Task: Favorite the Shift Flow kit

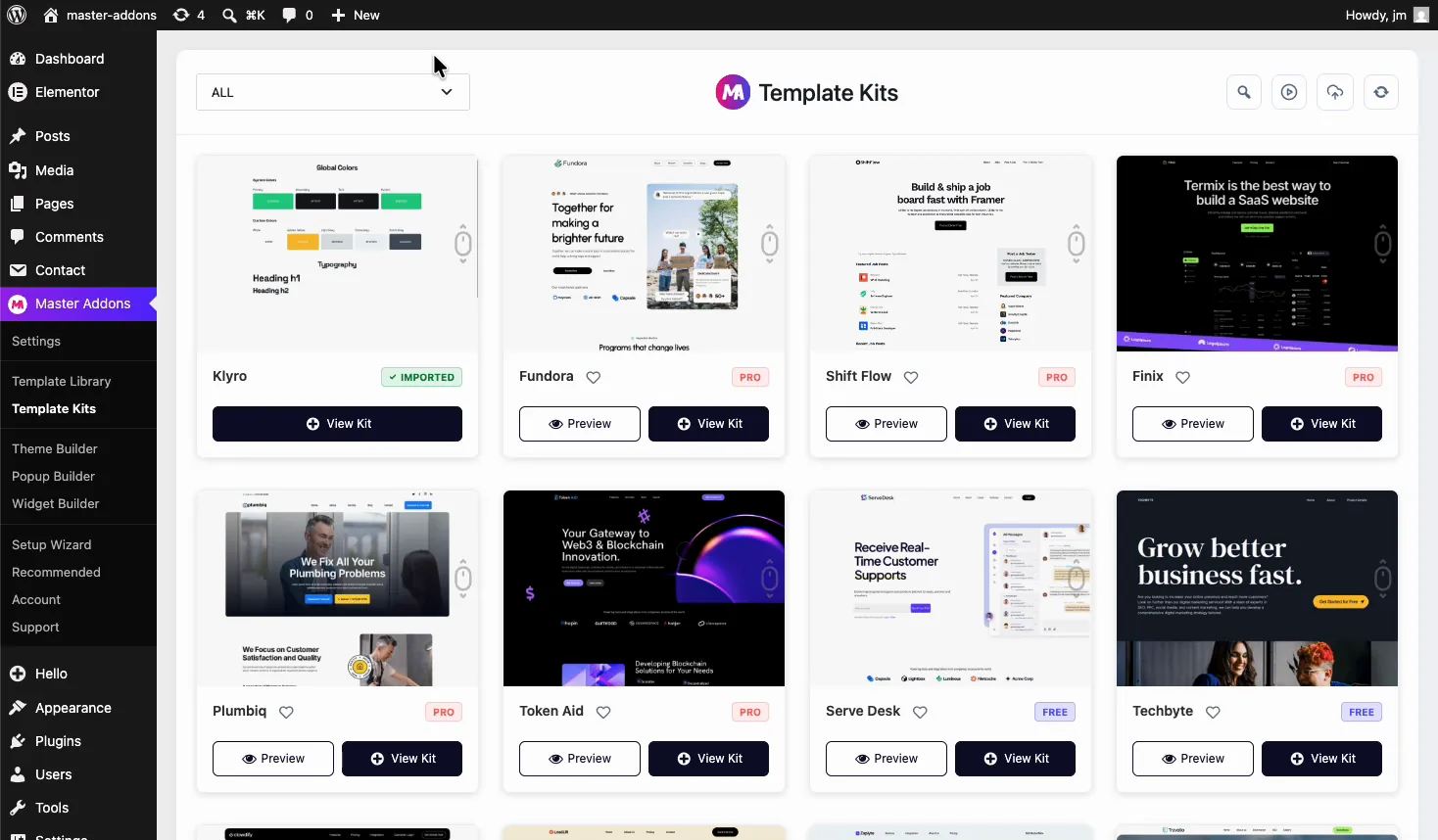Action: (x=911, y=377)
